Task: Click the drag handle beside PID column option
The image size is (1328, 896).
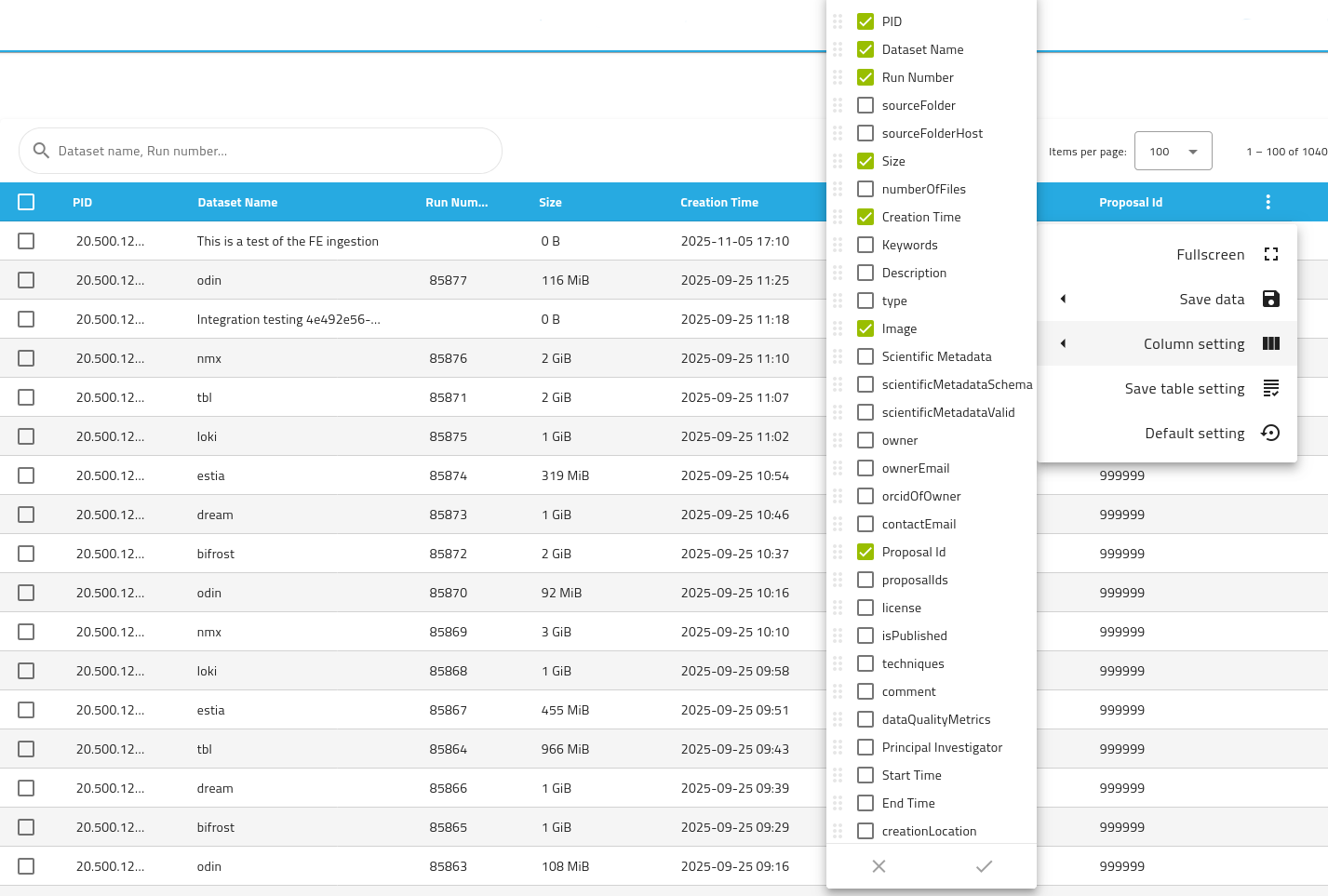Action: [x=838, y=21]
